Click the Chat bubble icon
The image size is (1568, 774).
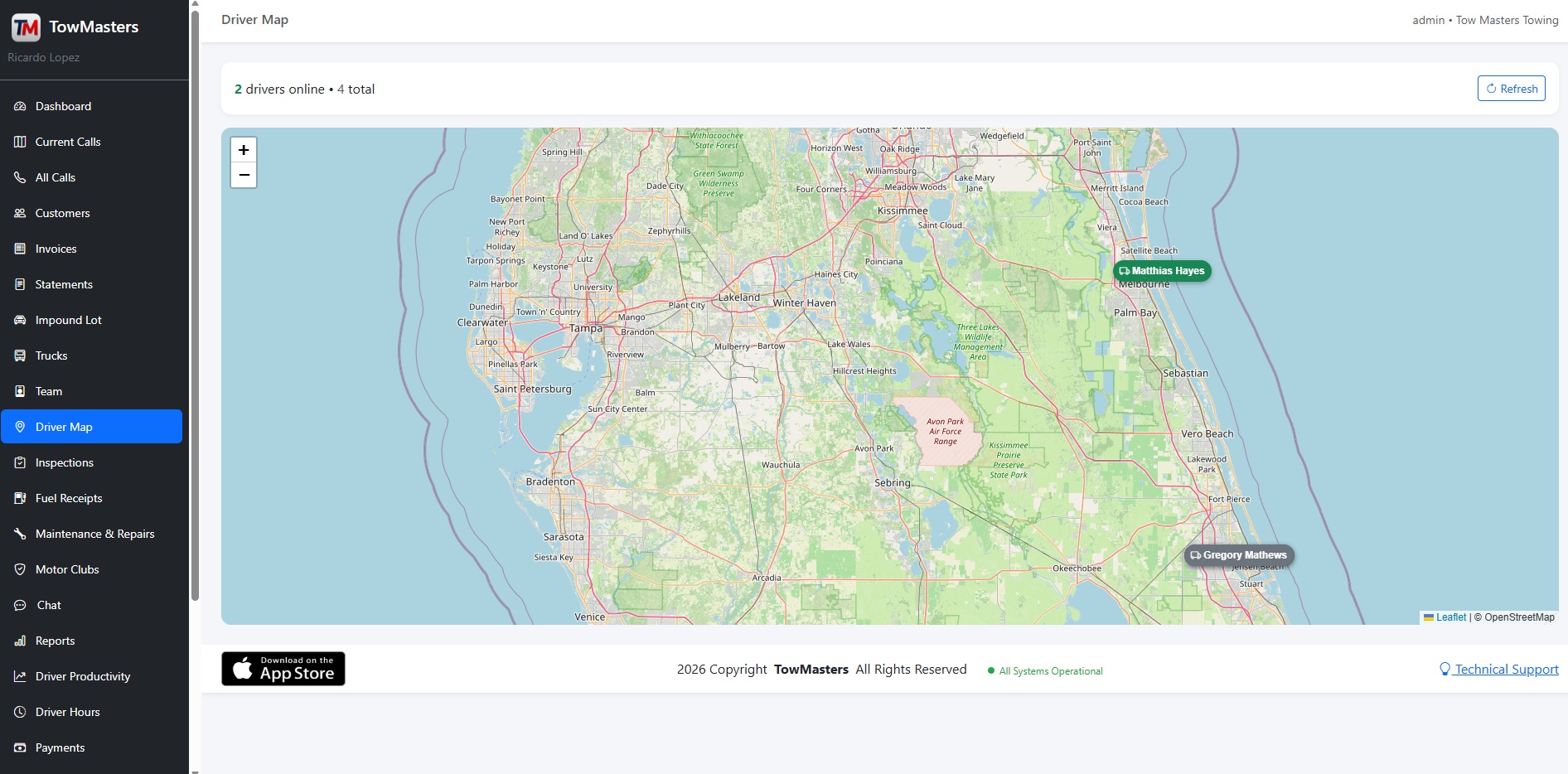(x=20, y=605)
